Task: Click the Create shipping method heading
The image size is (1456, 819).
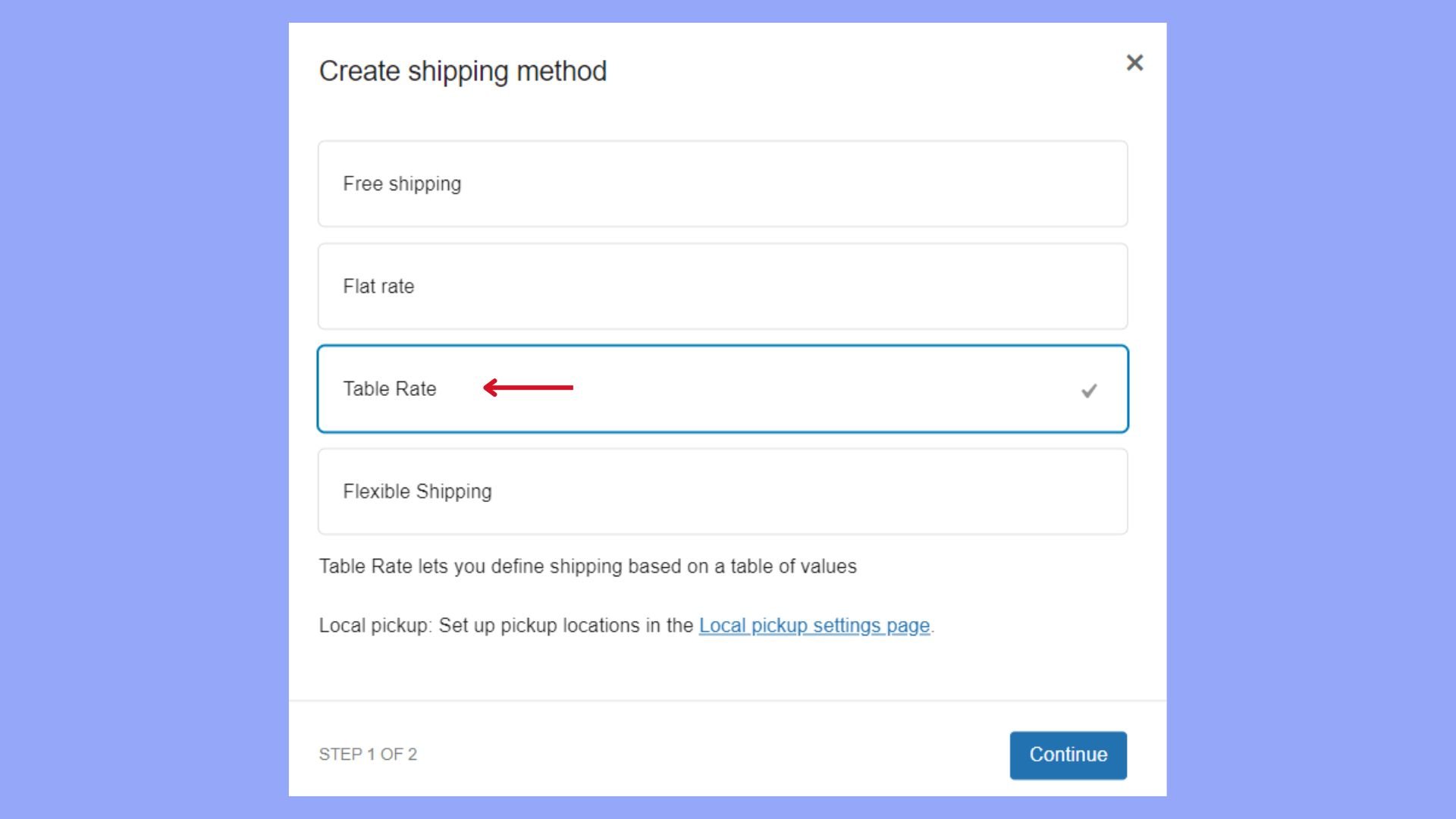Action: [463, 71]
